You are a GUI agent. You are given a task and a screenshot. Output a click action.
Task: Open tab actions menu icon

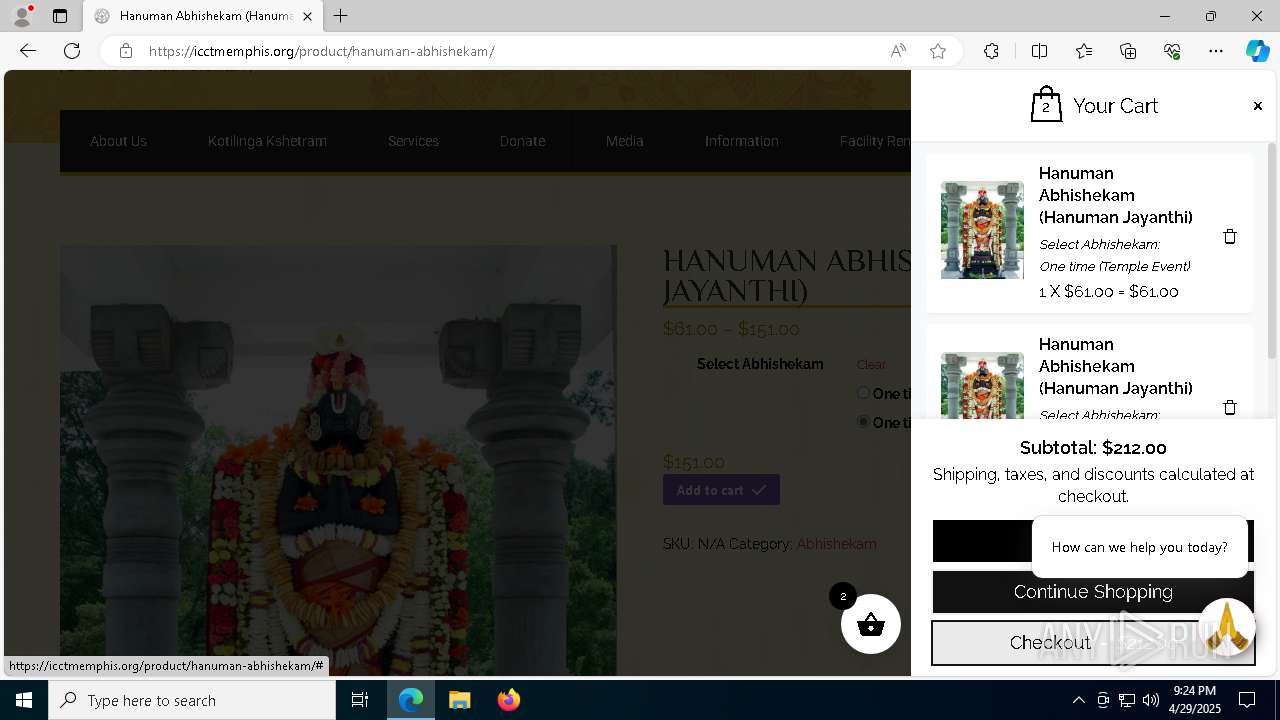point(60,16)
